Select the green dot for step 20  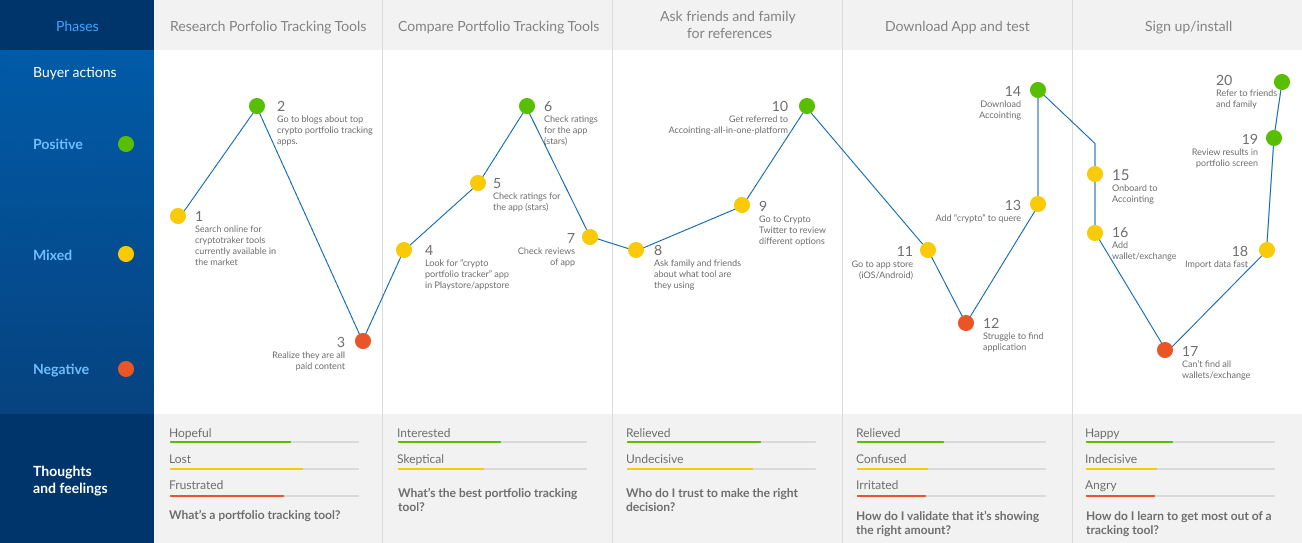[x=1282, y=81]
